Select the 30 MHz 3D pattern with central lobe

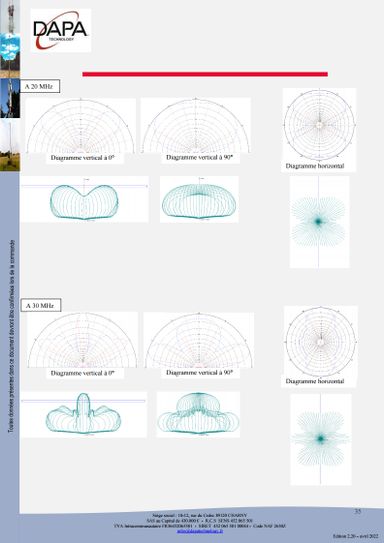(84, 415)
